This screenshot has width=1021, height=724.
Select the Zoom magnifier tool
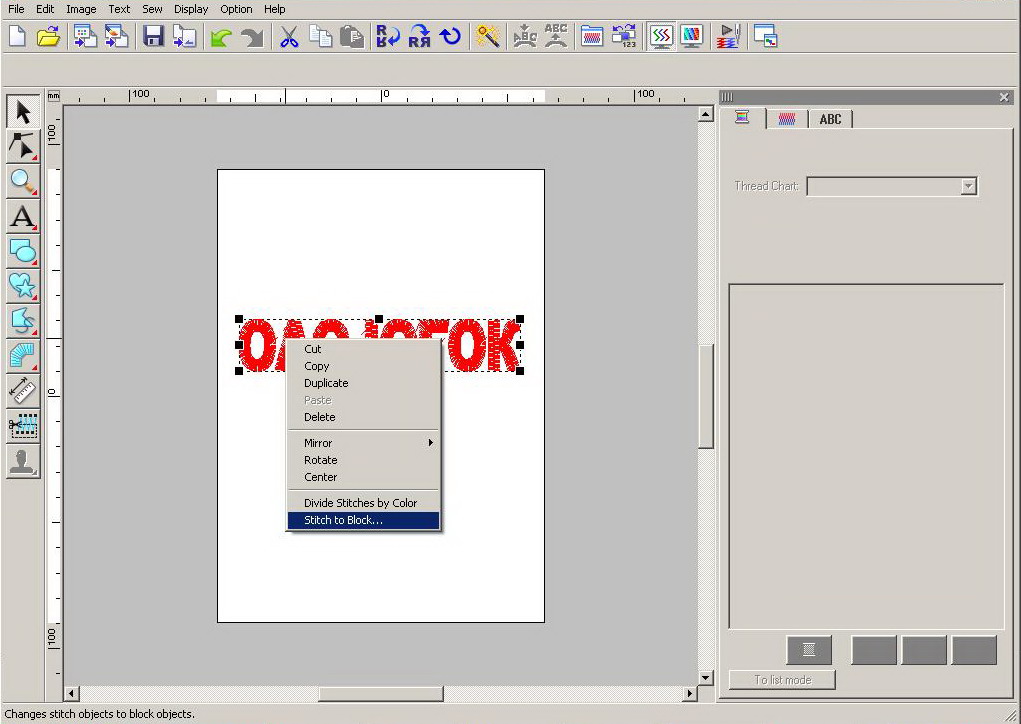click(x=23, y=181)
